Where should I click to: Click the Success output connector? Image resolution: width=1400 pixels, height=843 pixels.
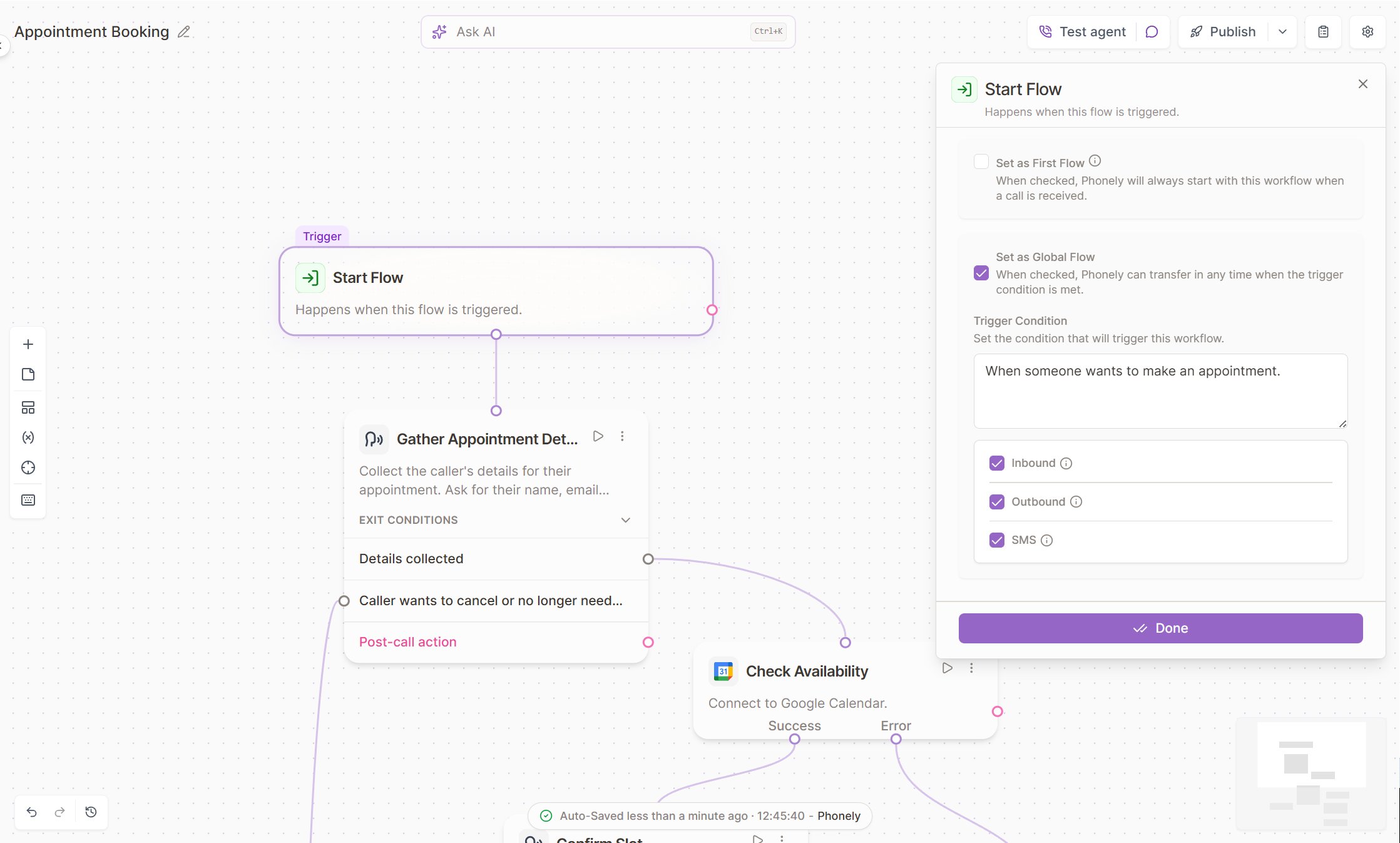coord(795,739)
